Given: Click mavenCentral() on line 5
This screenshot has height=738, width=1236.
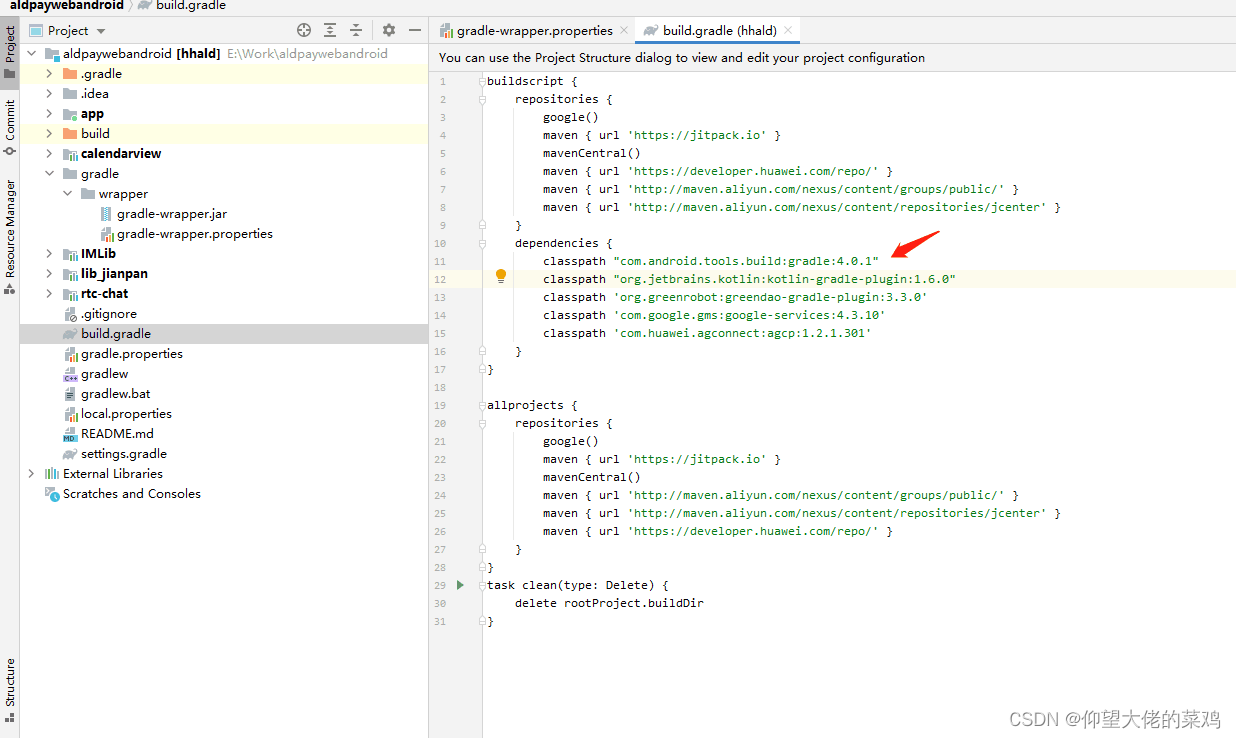Looking at the screenshot, I should coord(592,153).
